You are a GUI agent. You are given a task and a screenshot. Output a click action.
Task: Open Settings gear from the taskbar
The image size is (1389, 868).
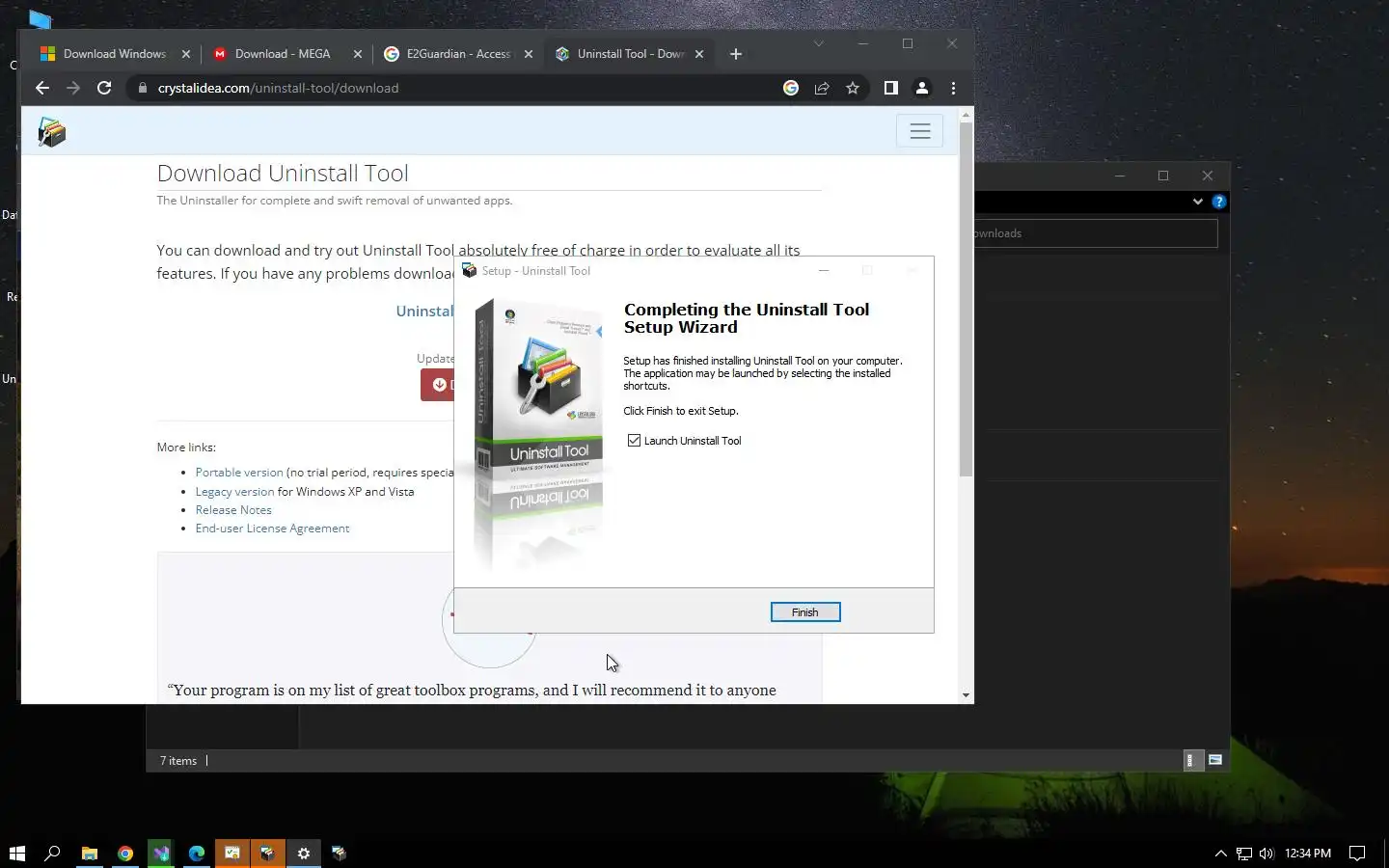click(x=303, y=853)
